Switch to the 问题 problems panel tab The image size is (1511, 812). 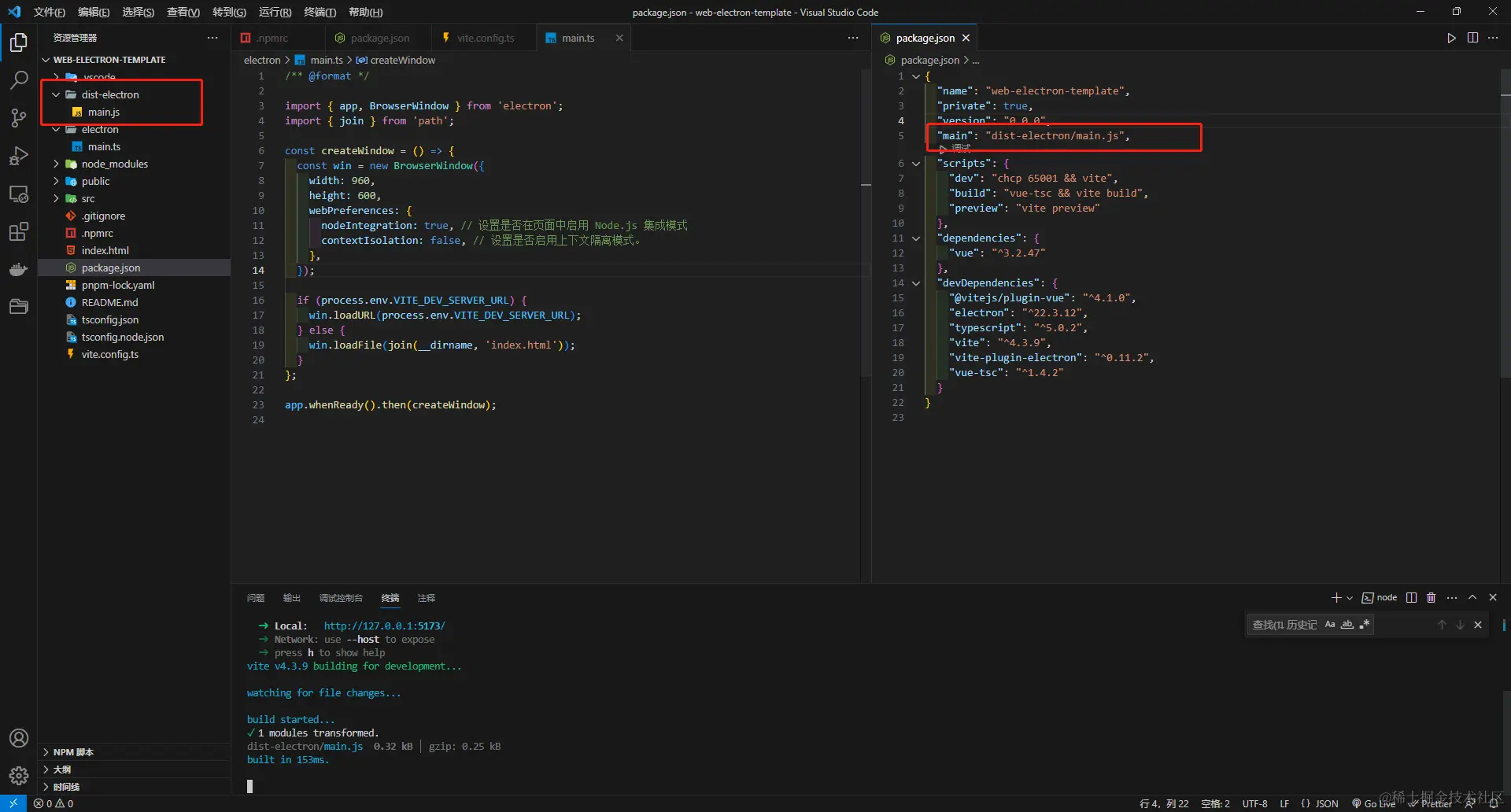tap(256, 598)
